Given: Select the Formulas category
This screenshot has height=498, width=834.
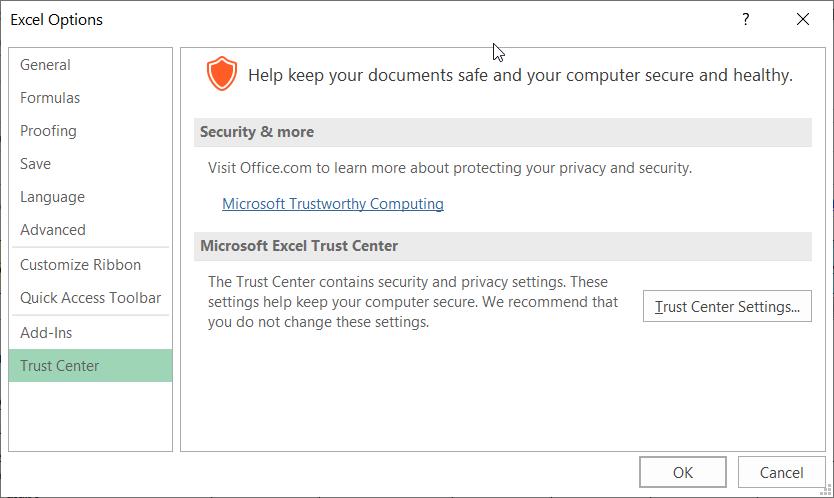Looking at the screenshot, I should [50, 98].
